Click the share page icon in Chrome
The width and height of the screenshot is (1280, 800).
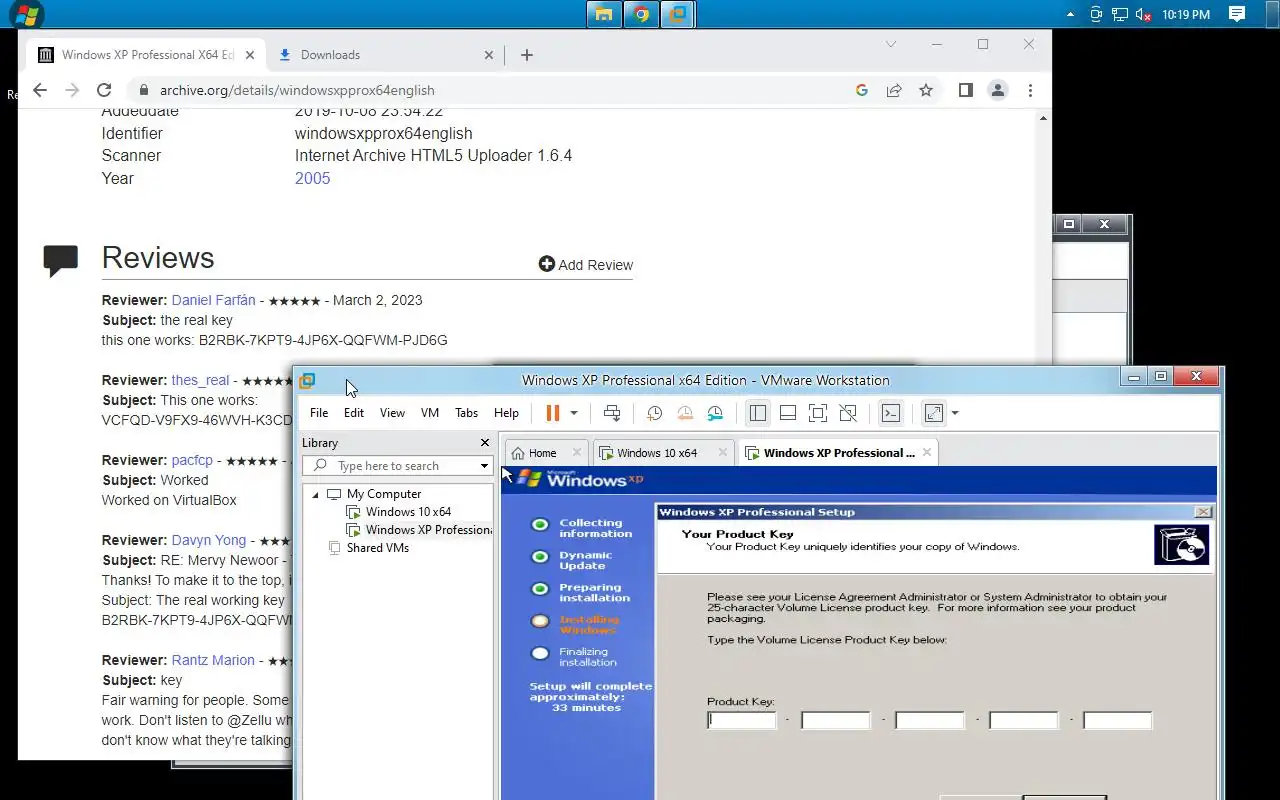[894, 90]
